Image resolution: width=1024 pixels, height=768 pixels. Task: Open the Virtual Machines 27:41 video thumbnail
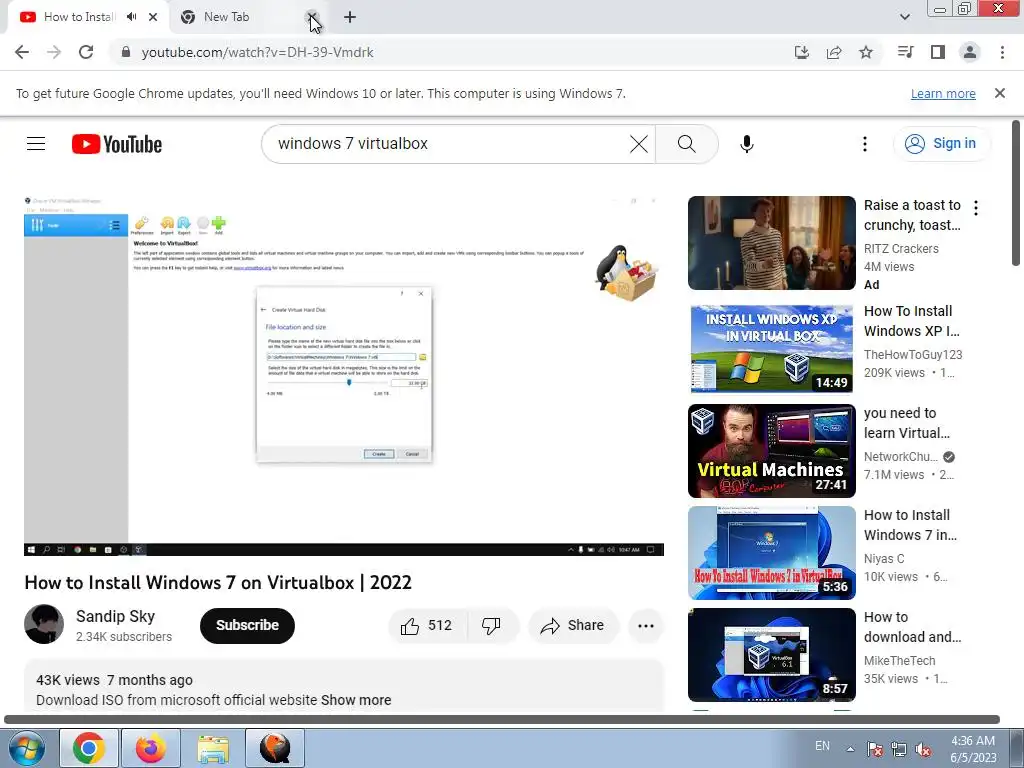tap(771, 451)
